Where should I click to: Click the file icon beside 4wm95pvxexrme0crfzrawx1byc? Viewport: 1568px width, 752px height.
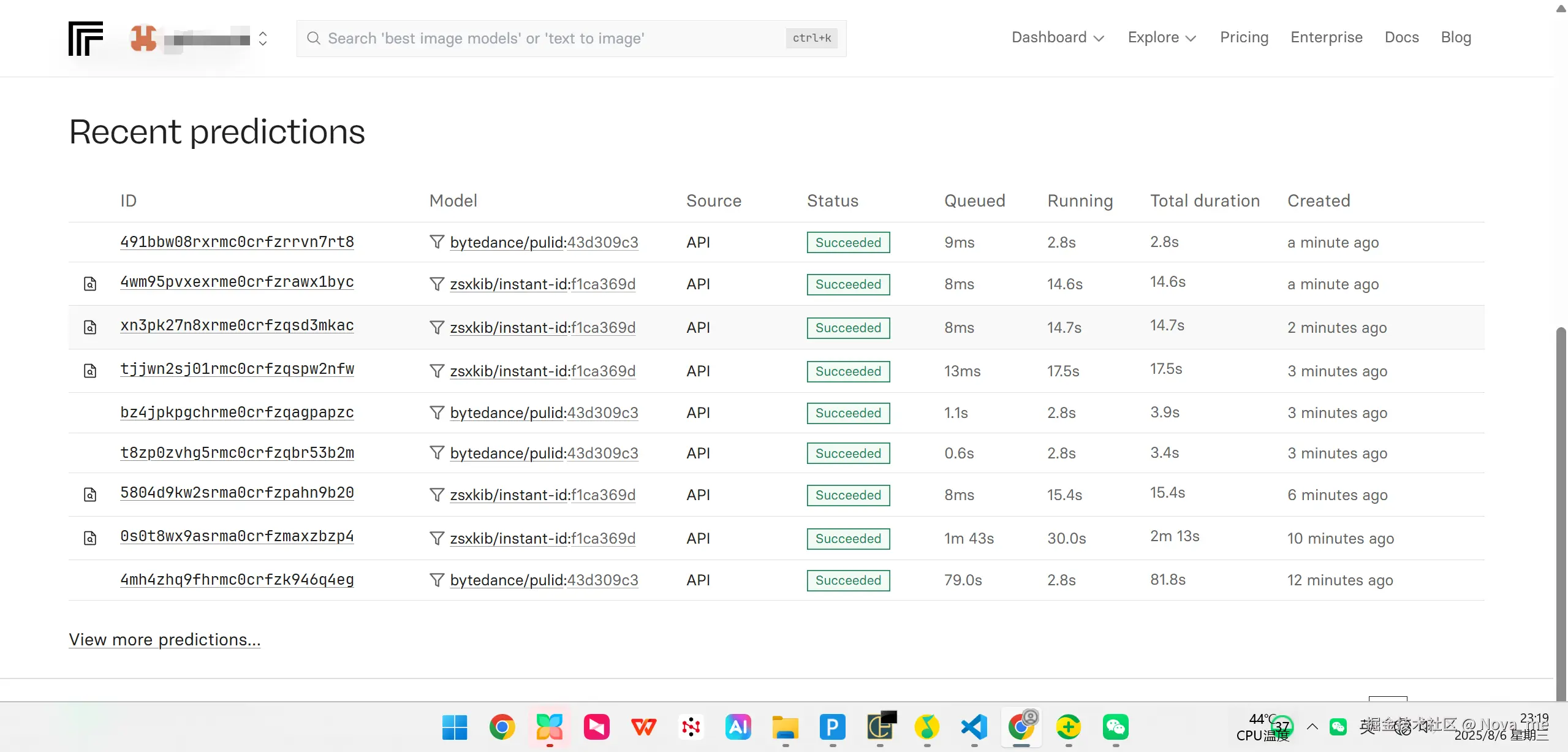[x=90, y=284]
